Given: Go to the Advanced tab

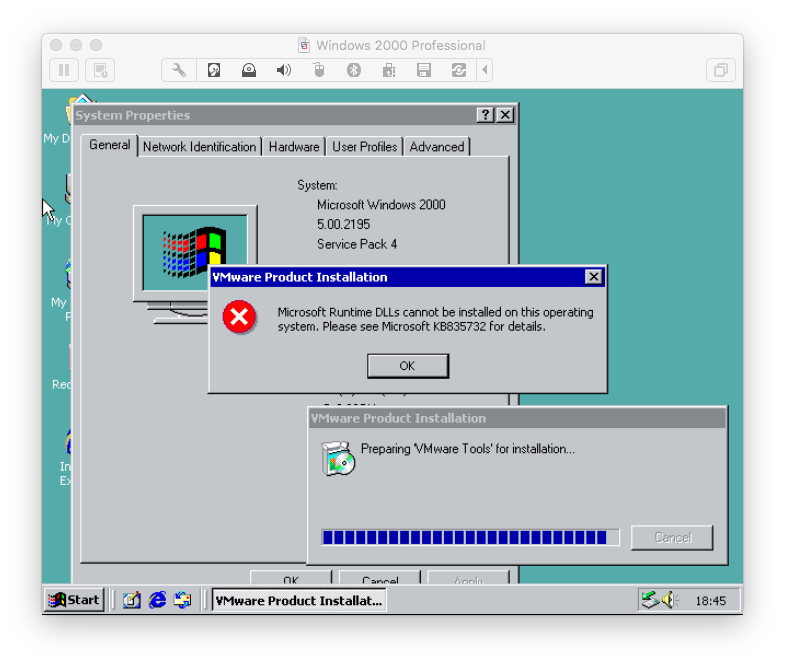Looking at the screenshot, I should 437,147.
